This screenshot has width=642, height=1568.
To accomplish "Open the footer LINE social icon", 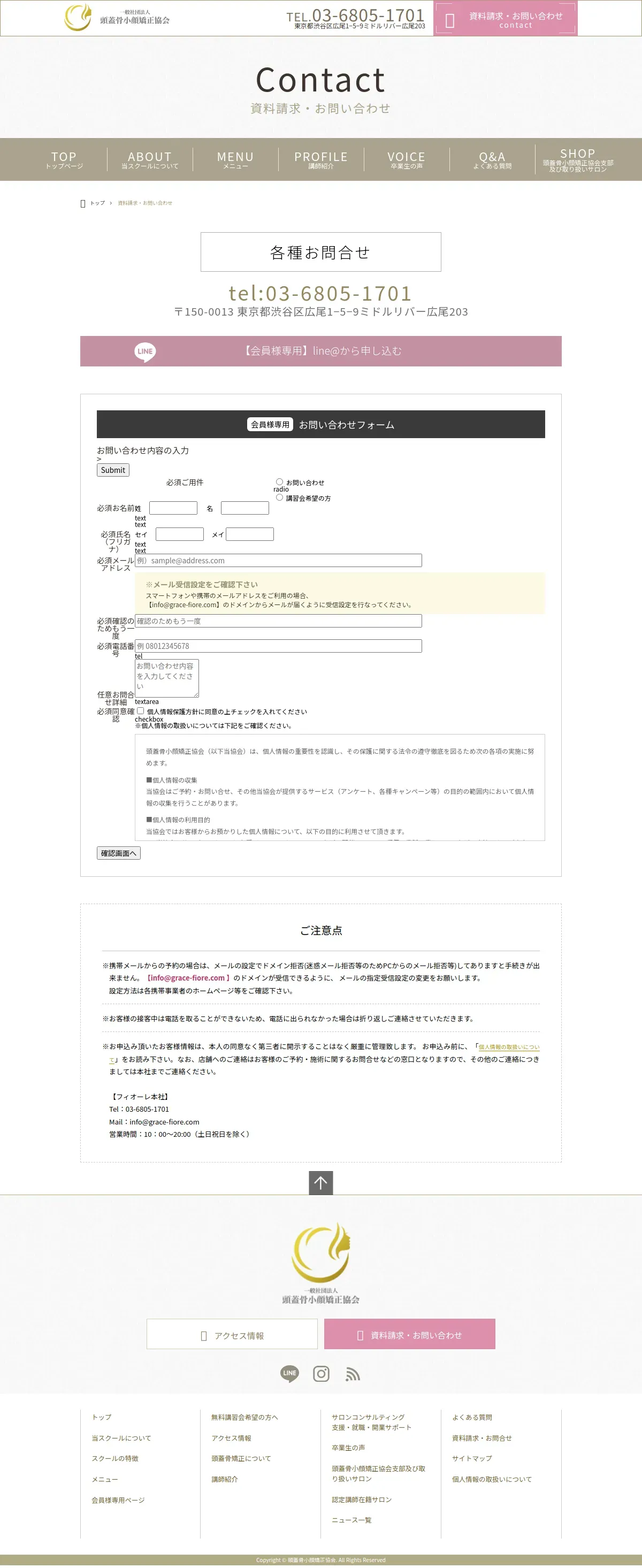I will tap(289, 1373).
